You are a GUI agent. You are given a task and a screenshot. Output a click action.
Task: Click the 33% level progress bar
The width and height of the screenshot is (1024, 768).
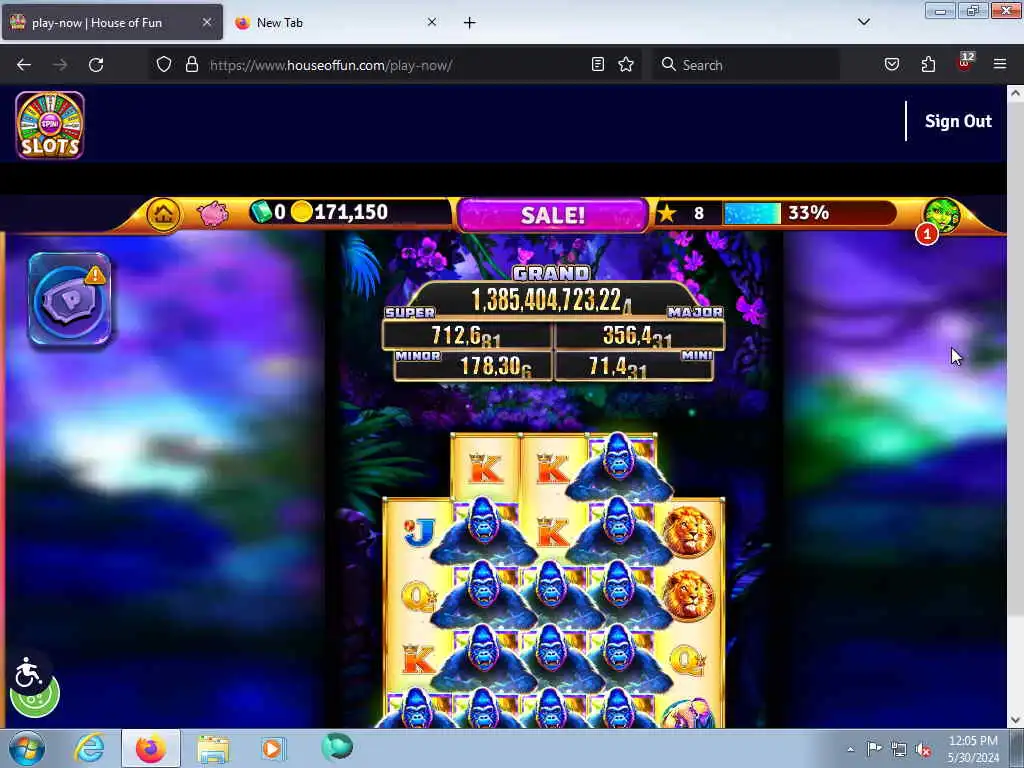808,213
